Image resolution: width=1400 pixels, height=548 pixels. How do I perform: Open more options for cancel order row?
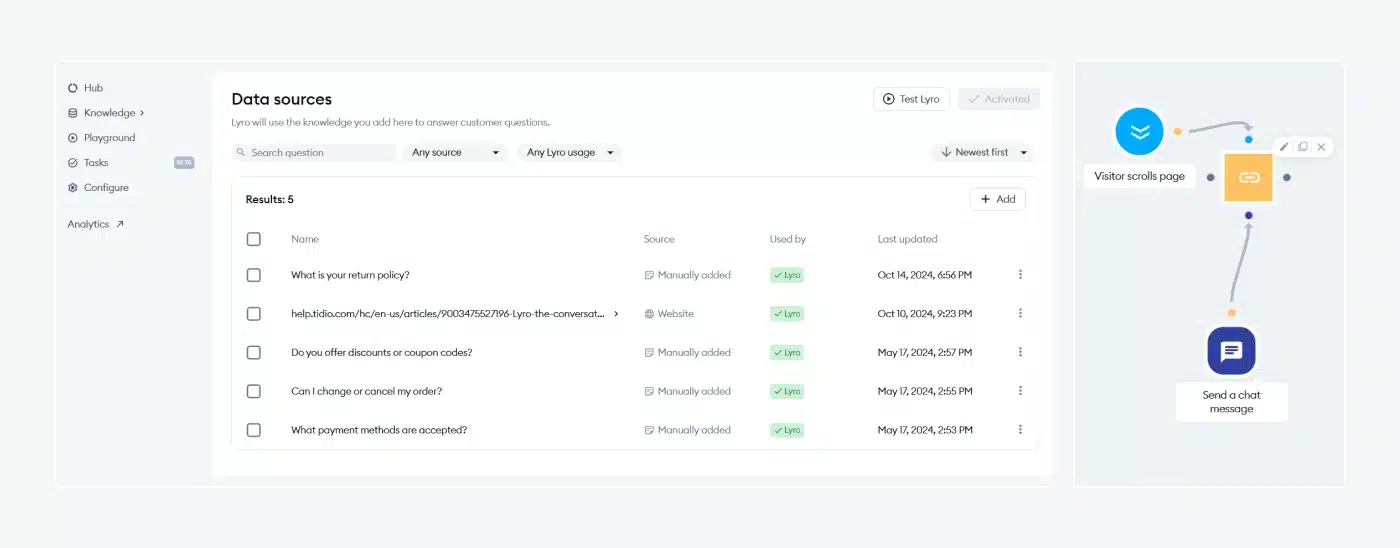(1020, 391)
